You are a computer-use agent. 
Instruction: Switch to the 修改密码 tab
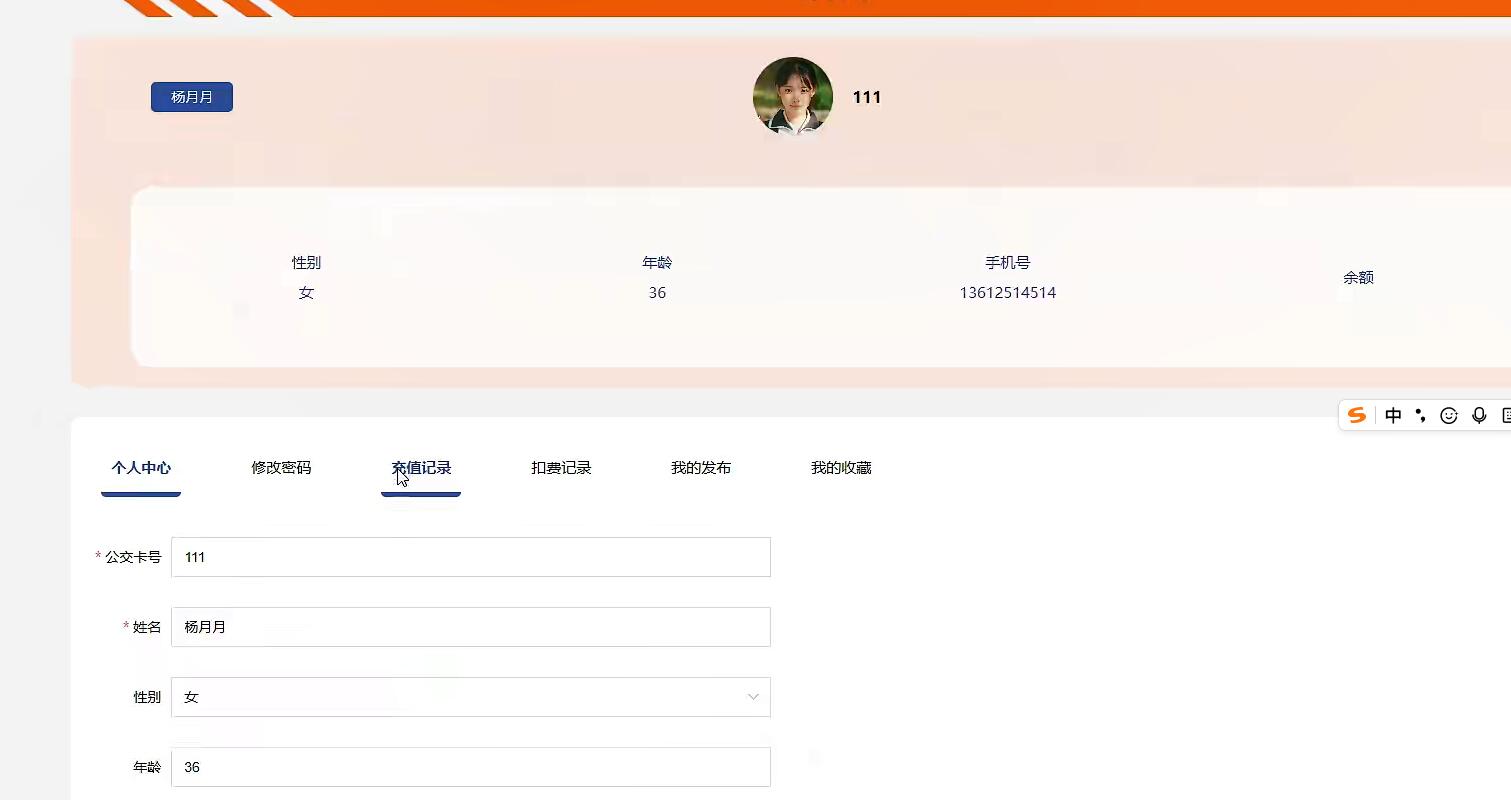click(x=280, y=467)
